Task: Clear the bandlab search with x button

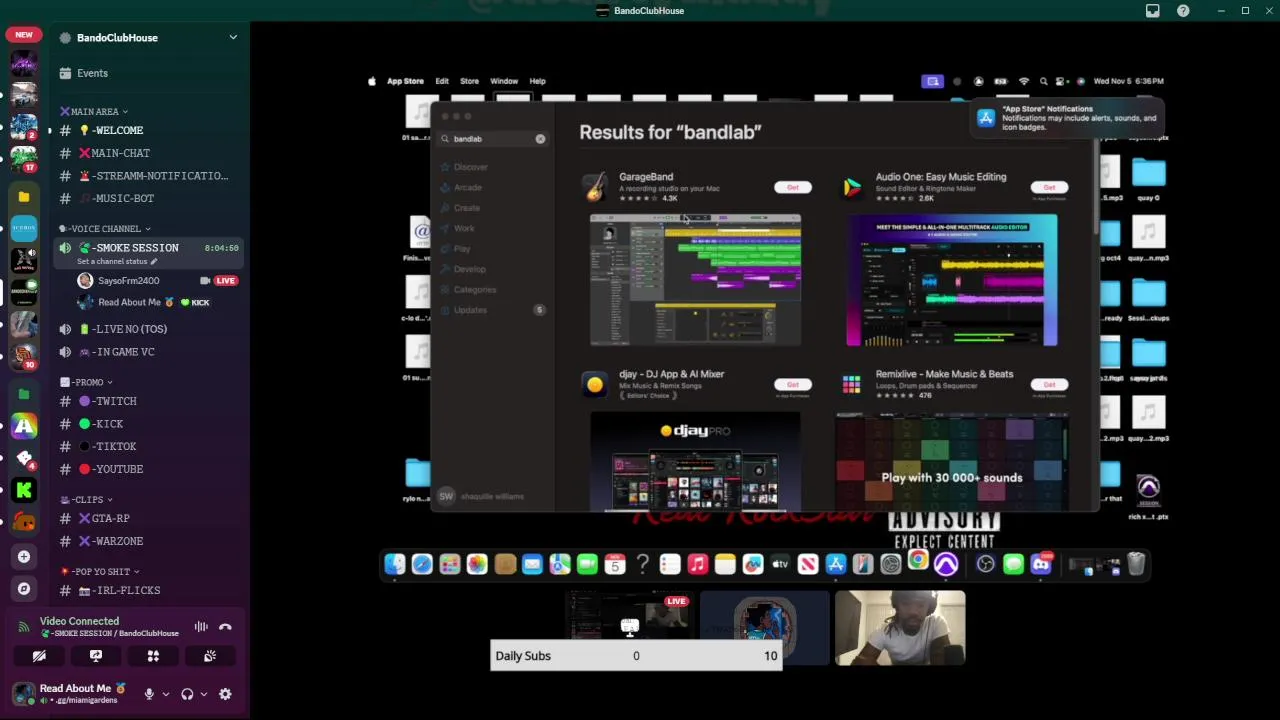Action: (540, 139)
